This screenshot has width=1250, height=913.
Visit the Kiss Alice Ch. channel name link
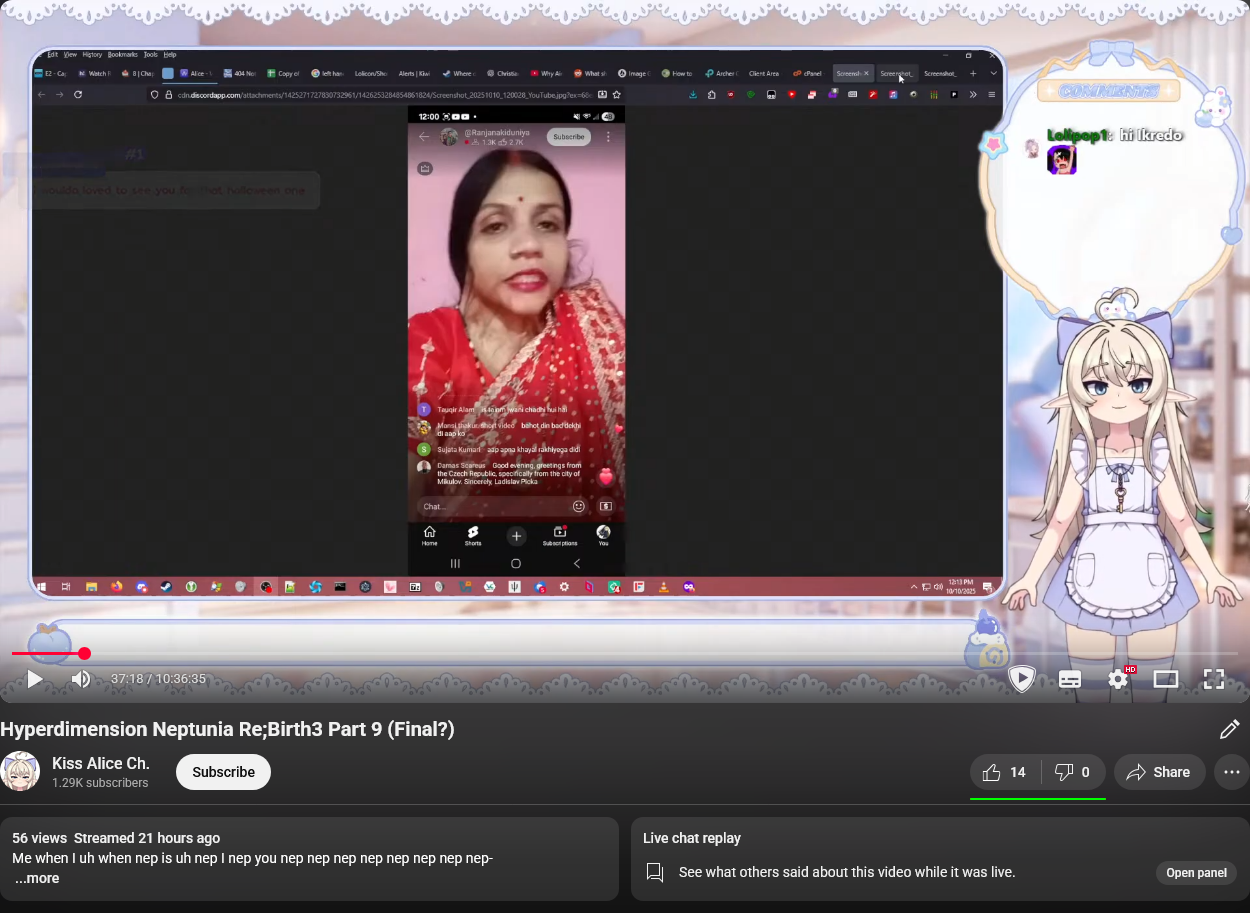click(100, 763)
